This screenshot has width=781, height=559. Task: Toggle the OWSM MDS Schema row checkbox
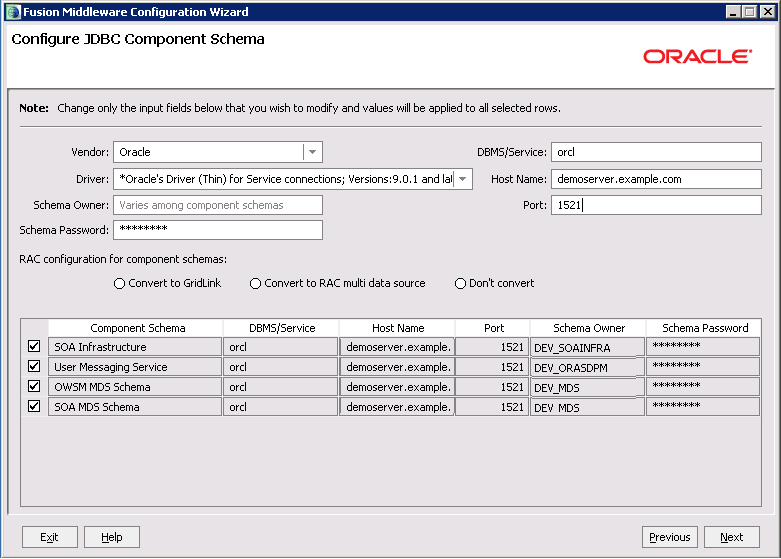point(34,386)
